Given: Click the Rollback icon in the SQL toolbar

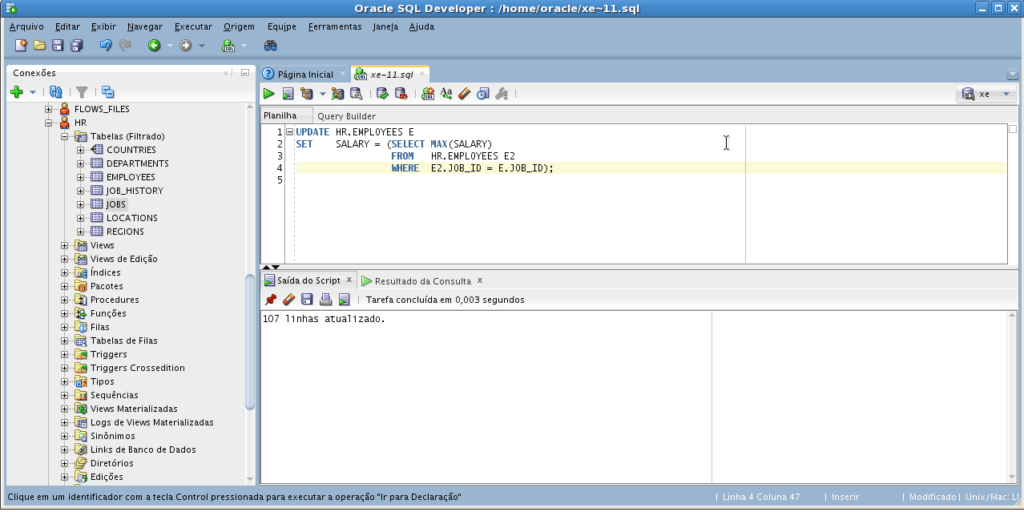Looking at the screenshot, I should [x=401, y=94].
